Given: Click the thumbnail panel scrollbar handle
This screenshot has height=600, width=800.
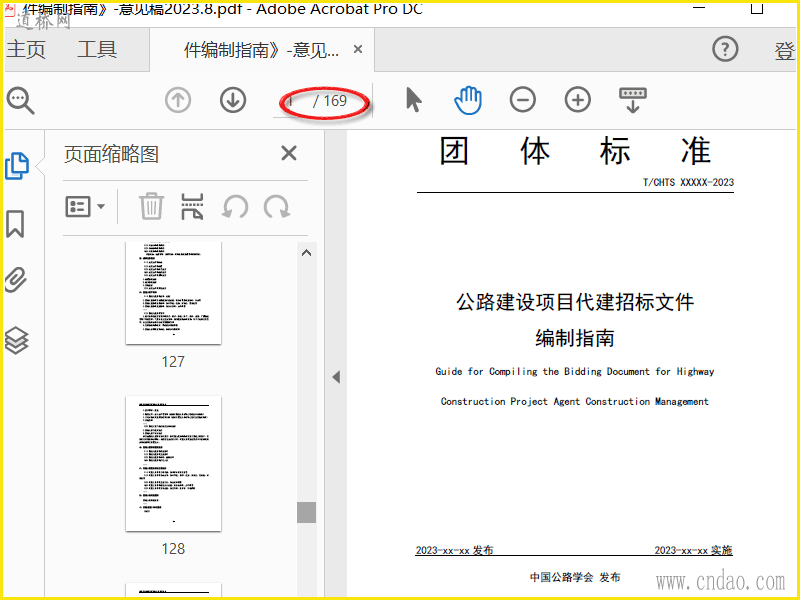Looking at the screenshot, I should (x=307, y=512).
